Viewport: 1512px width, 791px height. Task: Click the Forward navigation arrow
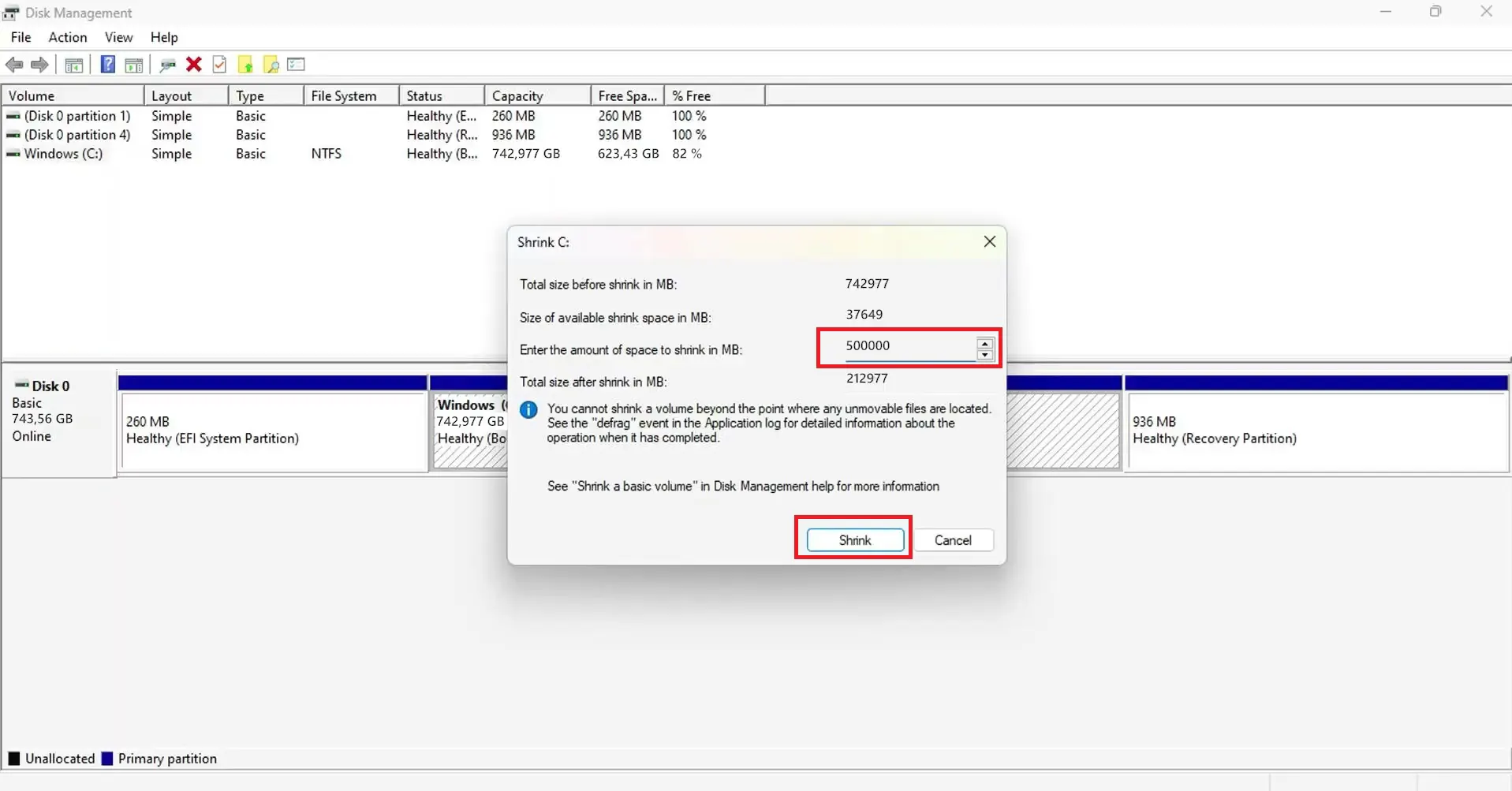tap(39, 65)
